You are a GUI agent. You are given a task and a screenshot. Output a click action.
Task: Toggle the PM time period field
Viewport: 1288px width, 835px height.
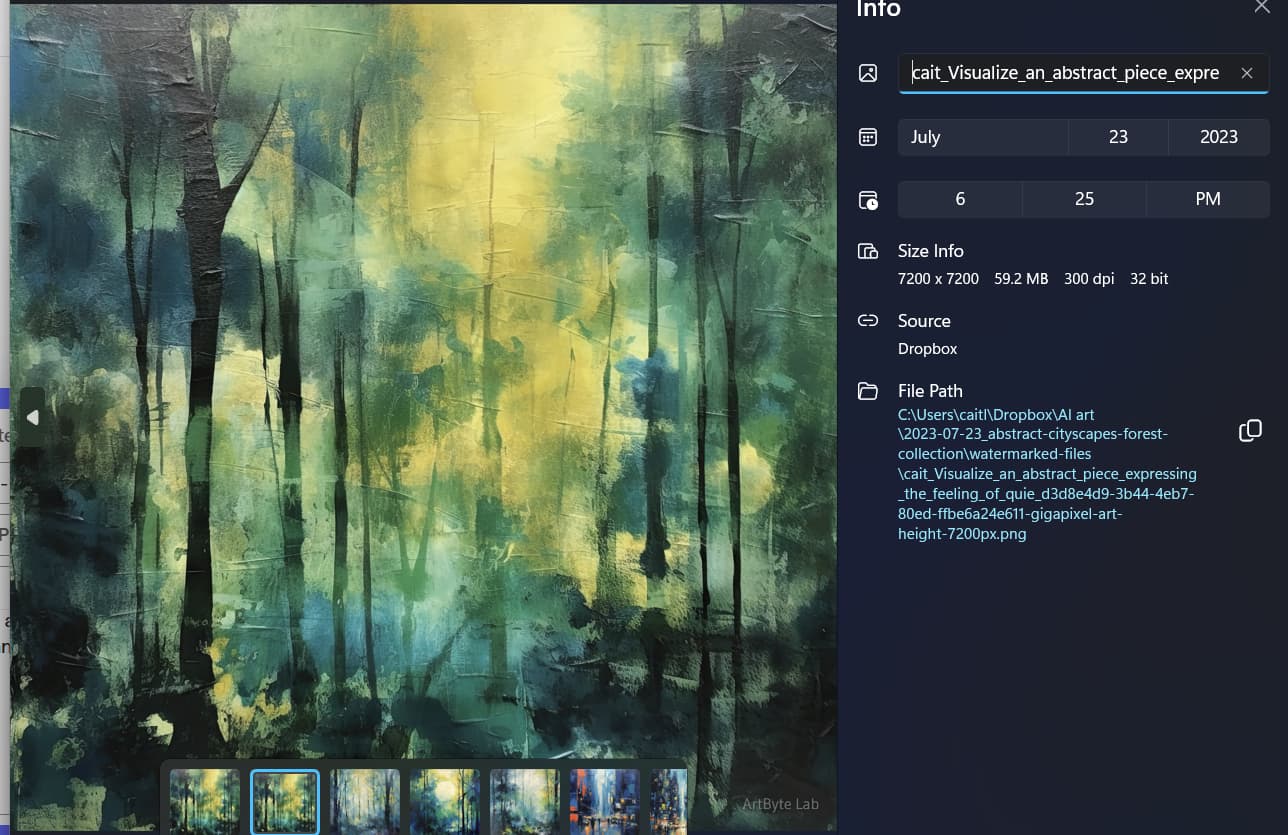click(1207, 199)
